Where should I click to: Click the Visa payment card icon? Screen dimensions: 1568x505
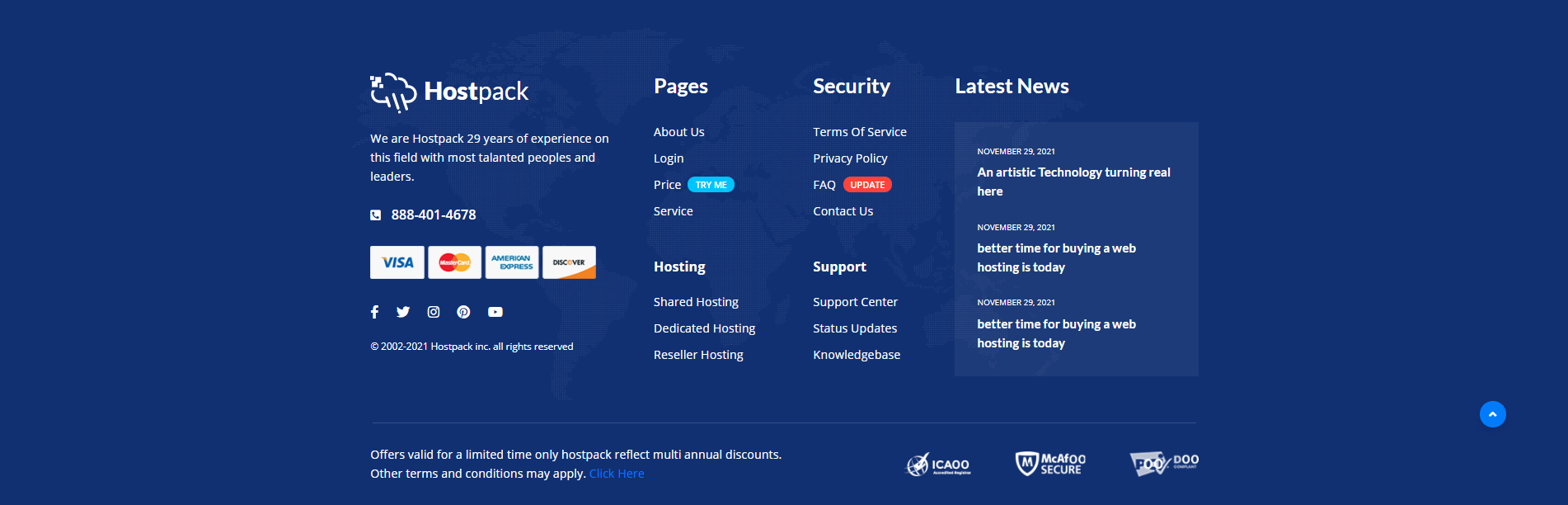point(397,262)
